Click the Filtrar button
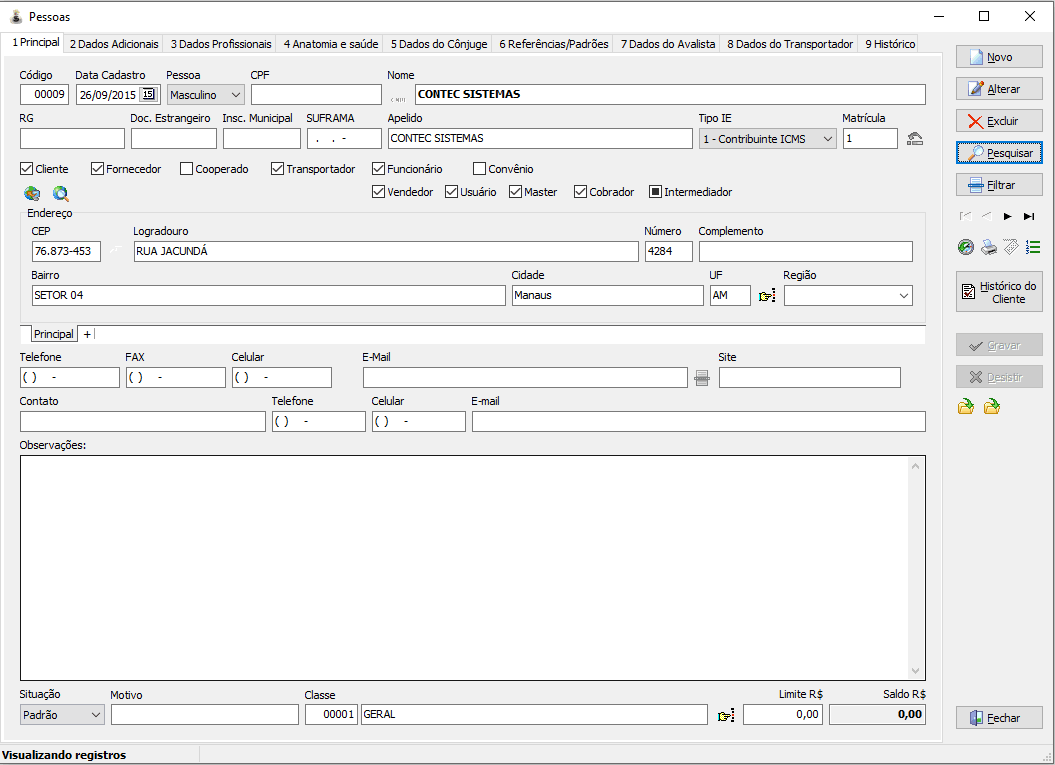 click(999, 185)
